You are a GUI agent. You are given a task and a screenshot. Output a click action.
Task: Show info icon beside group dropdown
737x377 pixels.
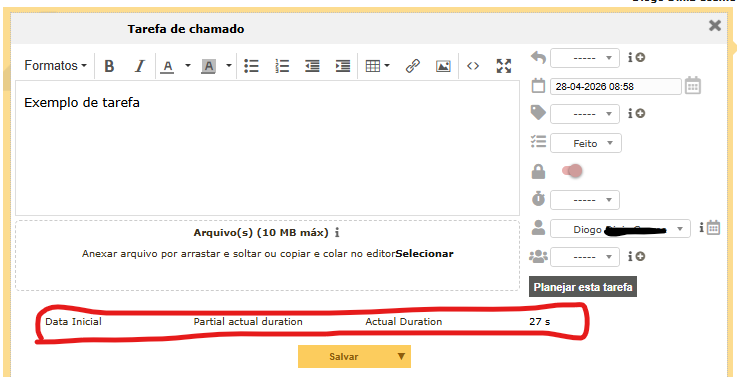pos(630,257)
